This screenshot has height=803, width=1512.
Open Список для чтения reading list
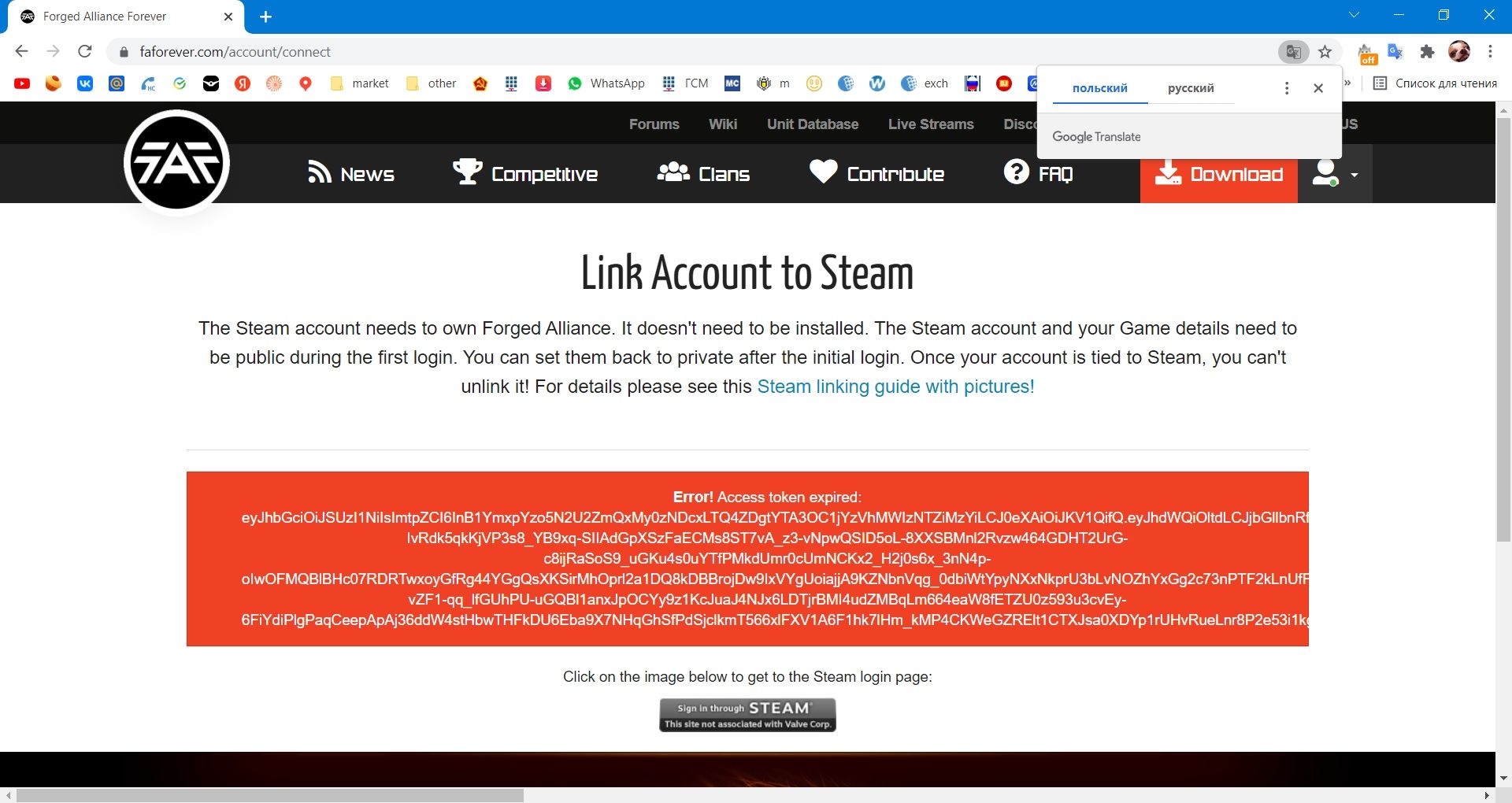click(1435, 83)
